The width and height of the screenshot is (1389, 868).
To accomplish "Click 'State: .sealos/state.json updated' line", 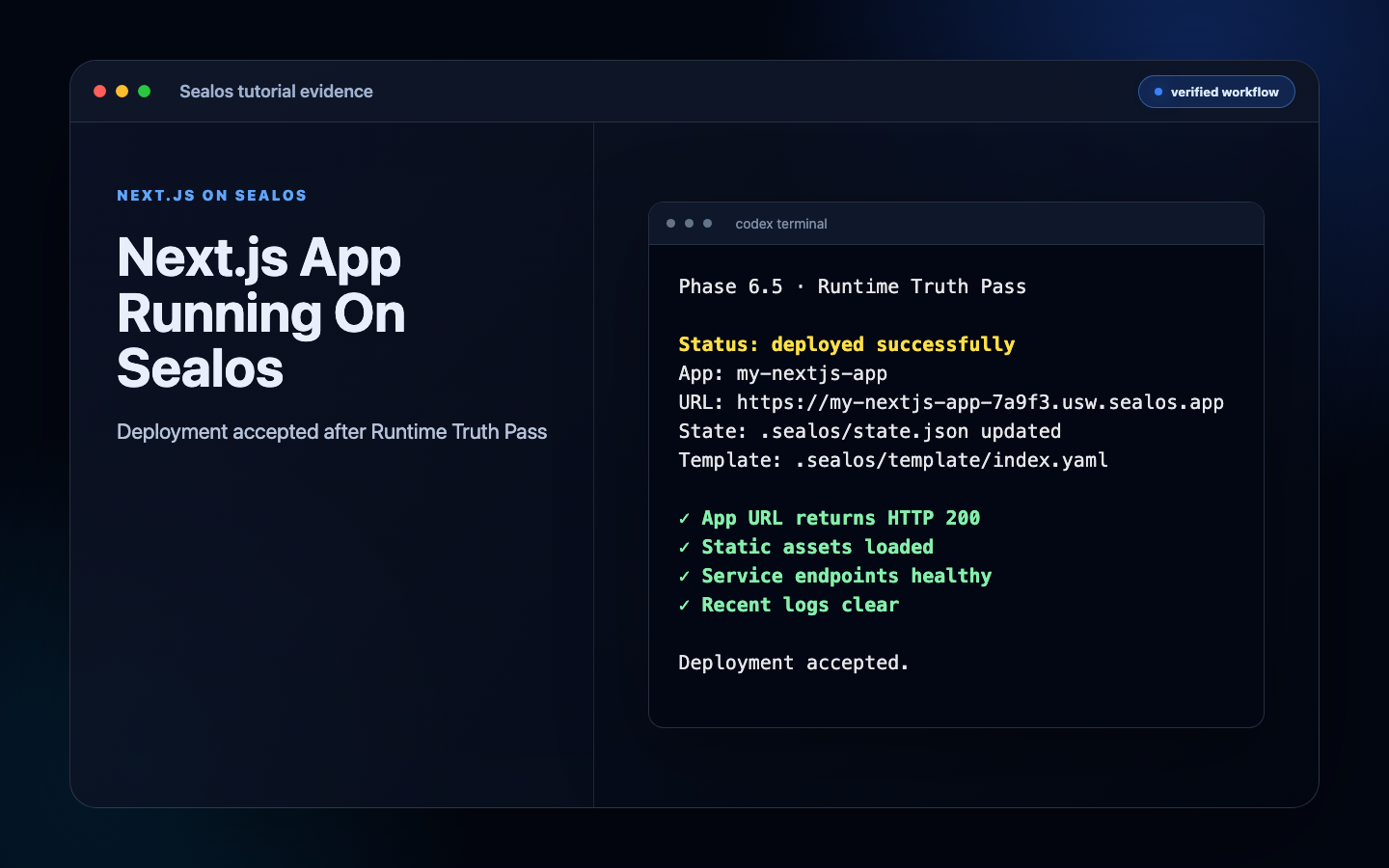I will (x=870, y=431).
